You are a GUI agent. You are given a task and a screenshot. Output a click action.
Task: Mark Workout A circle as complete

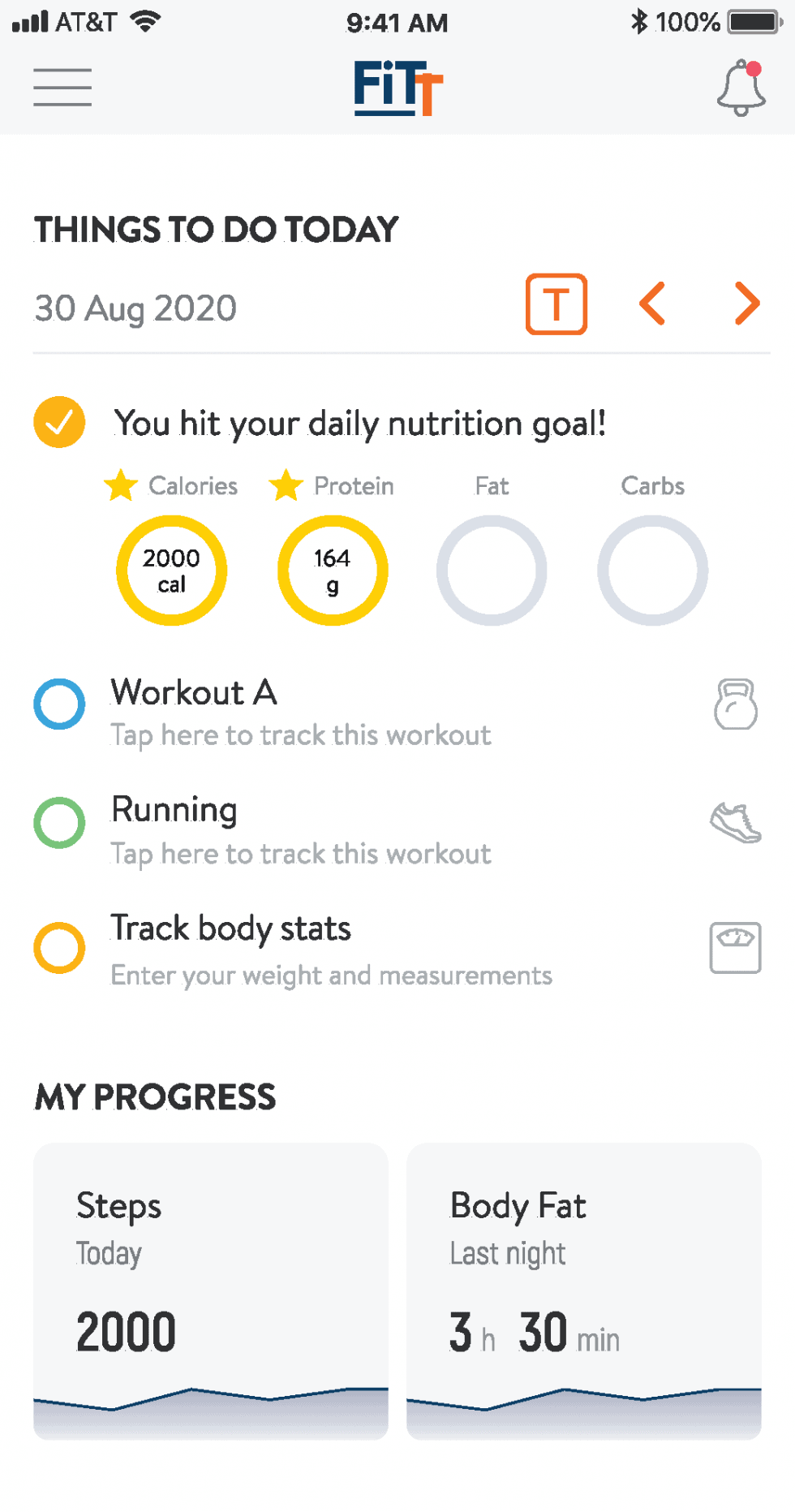59,704
